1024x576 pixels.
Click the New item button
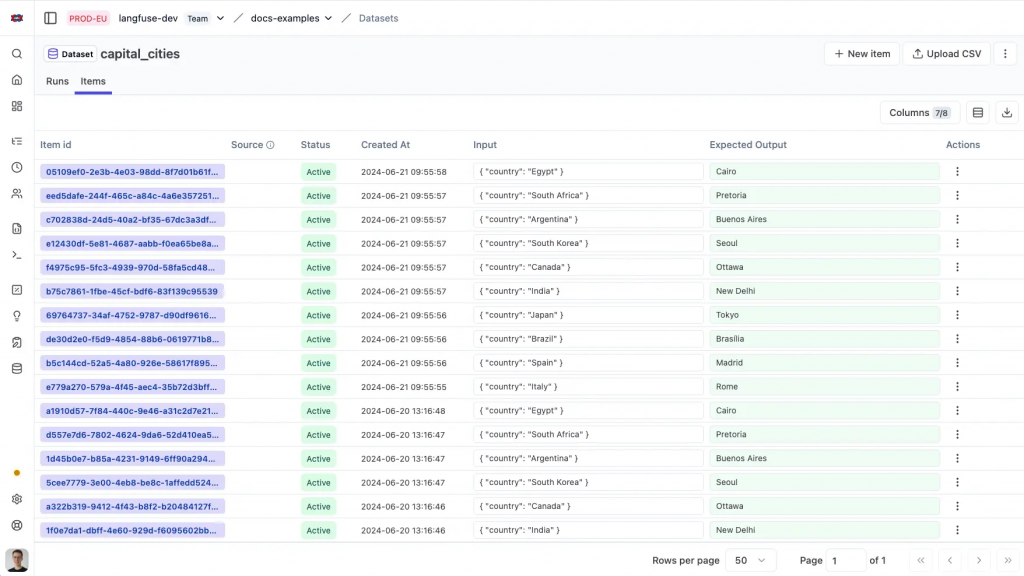862,54
